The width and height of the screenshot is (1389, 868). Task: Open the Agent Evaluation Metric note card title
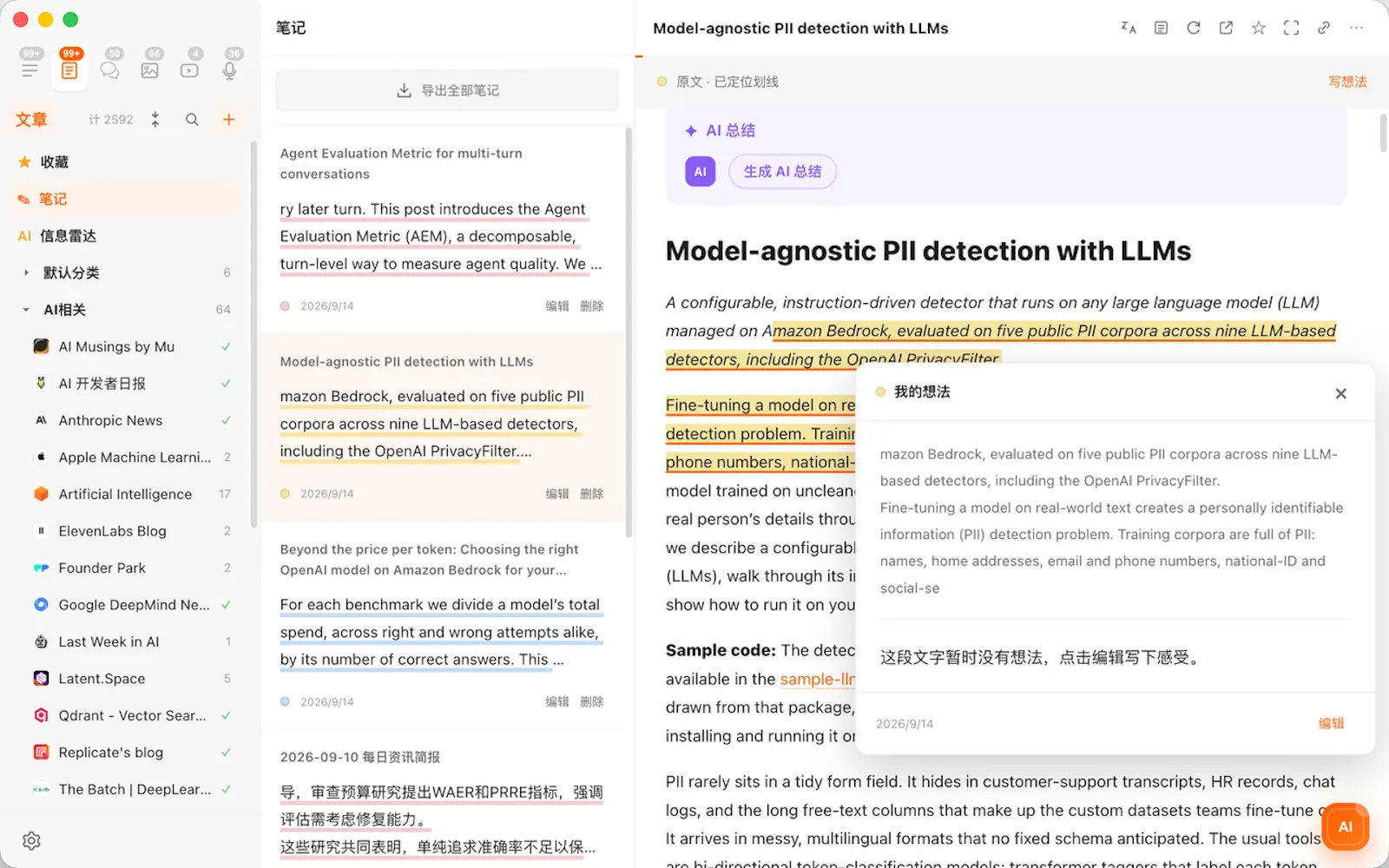coord(401,164)
